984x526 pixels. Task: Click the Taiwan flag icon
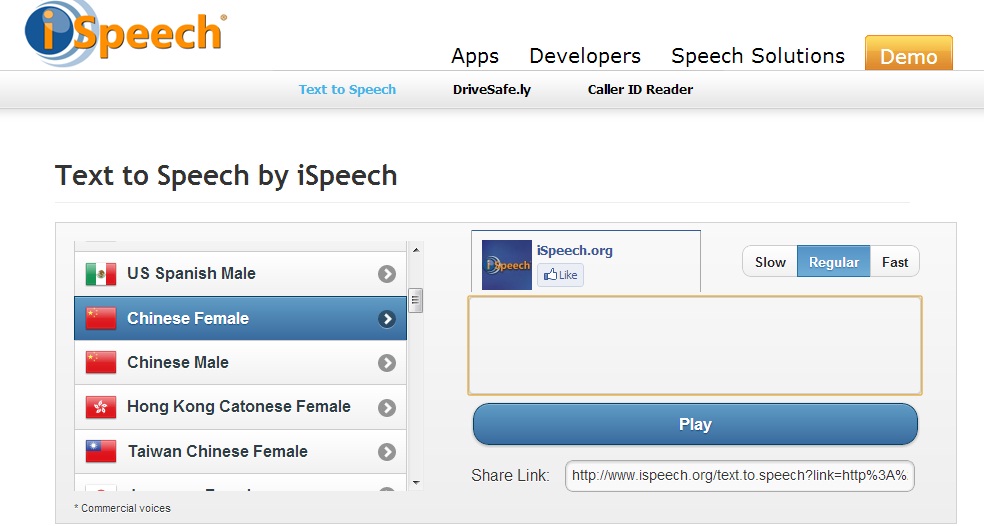101,451
